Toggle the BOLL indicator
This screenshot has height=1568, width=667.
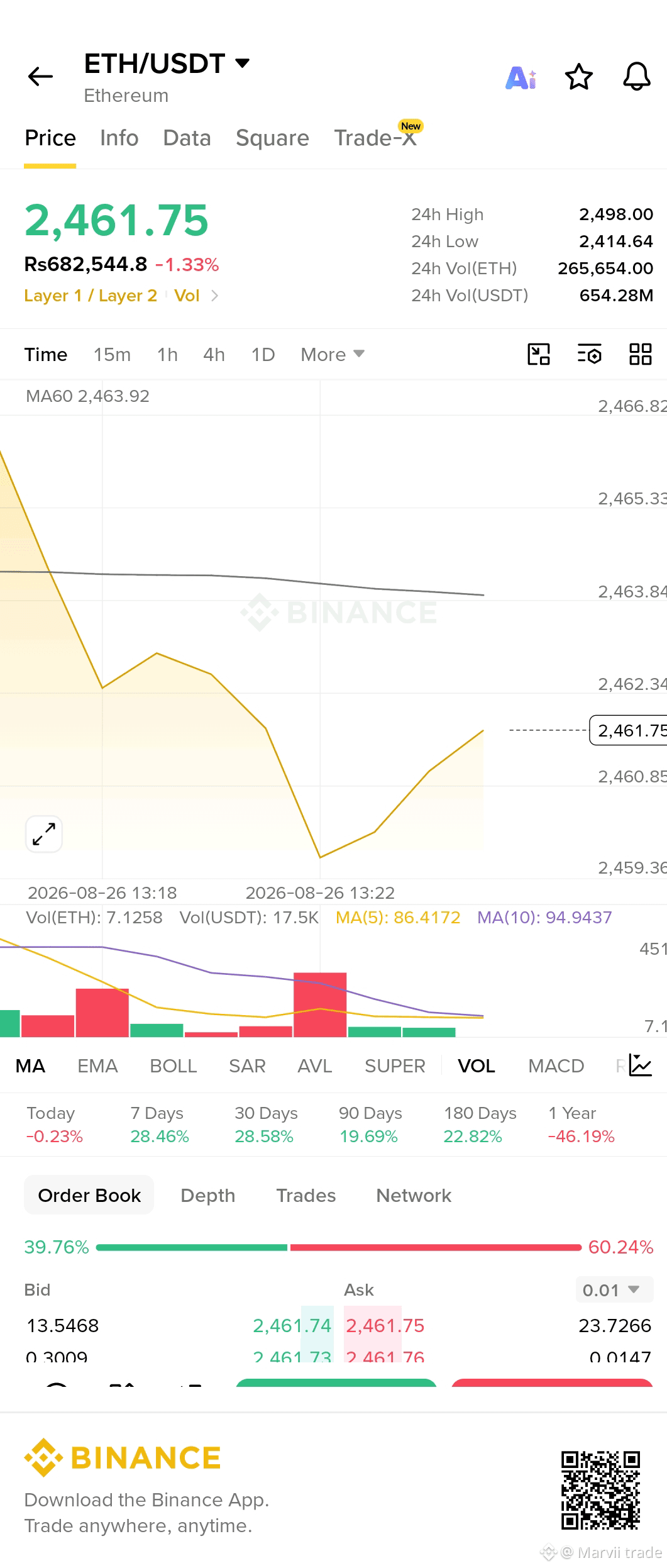[174, 1065]
